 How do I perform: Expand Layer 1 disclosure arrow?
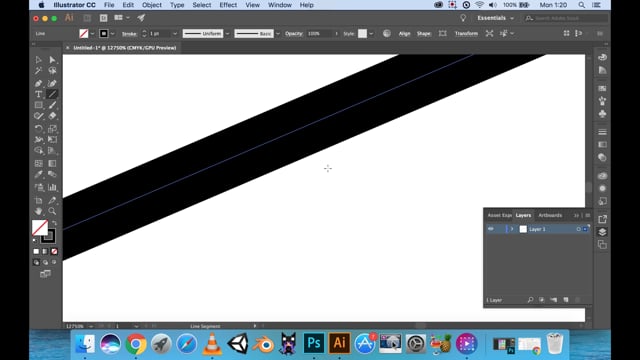coord(512,229)
